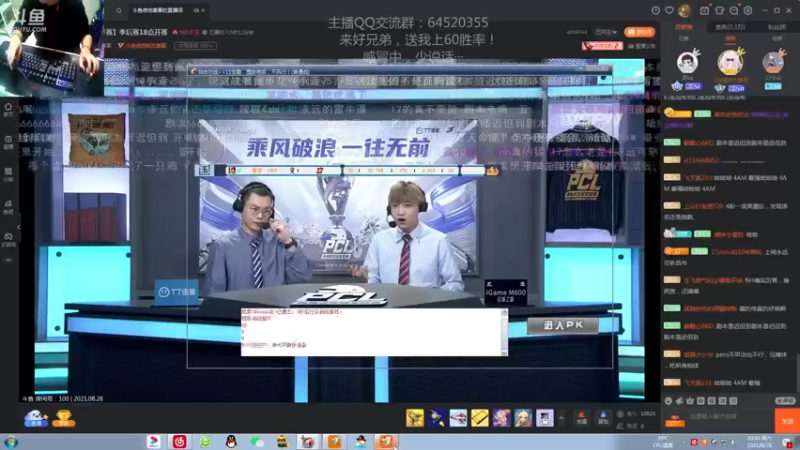Send the airplane gift
This screenshot has width=800, height=450.
[x=458, y=418]
